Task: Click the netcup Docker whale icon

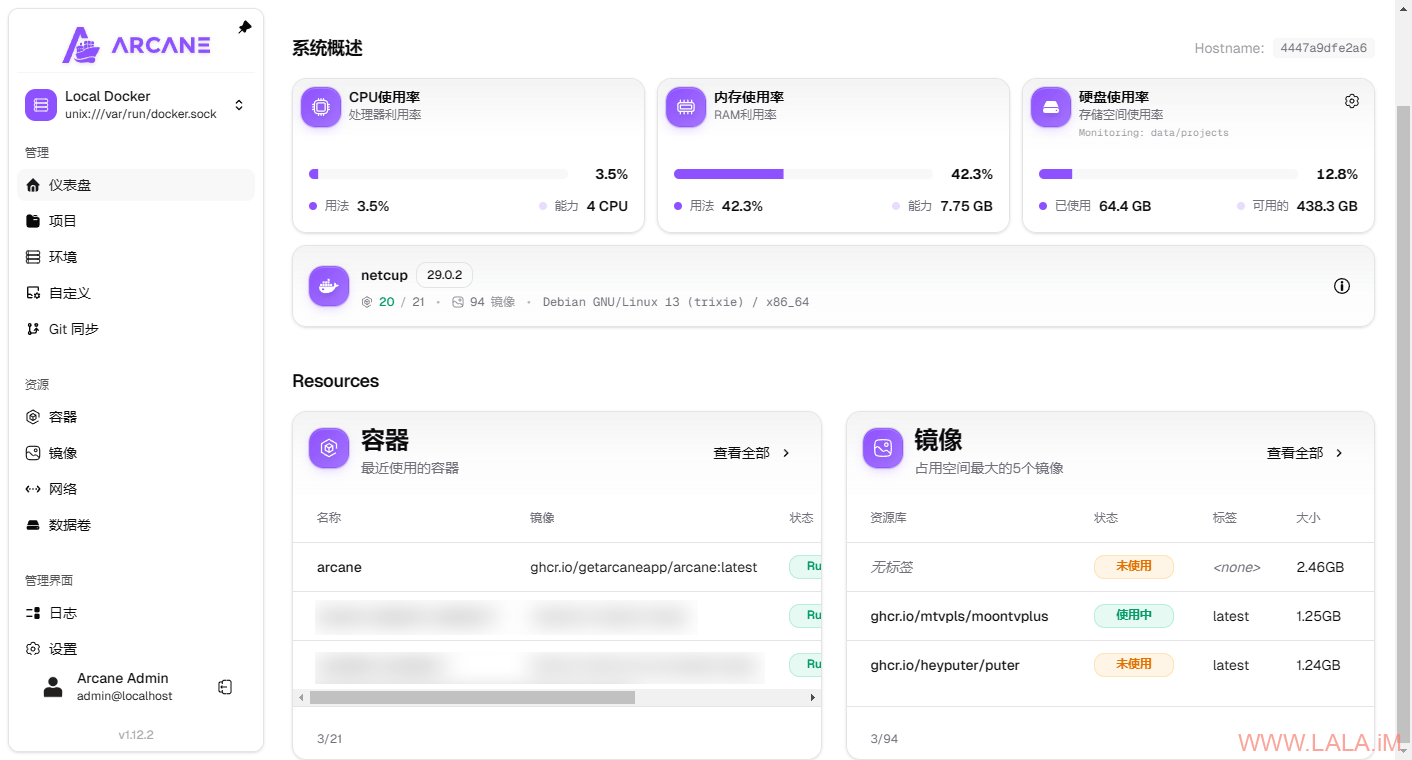Action: 328,286
